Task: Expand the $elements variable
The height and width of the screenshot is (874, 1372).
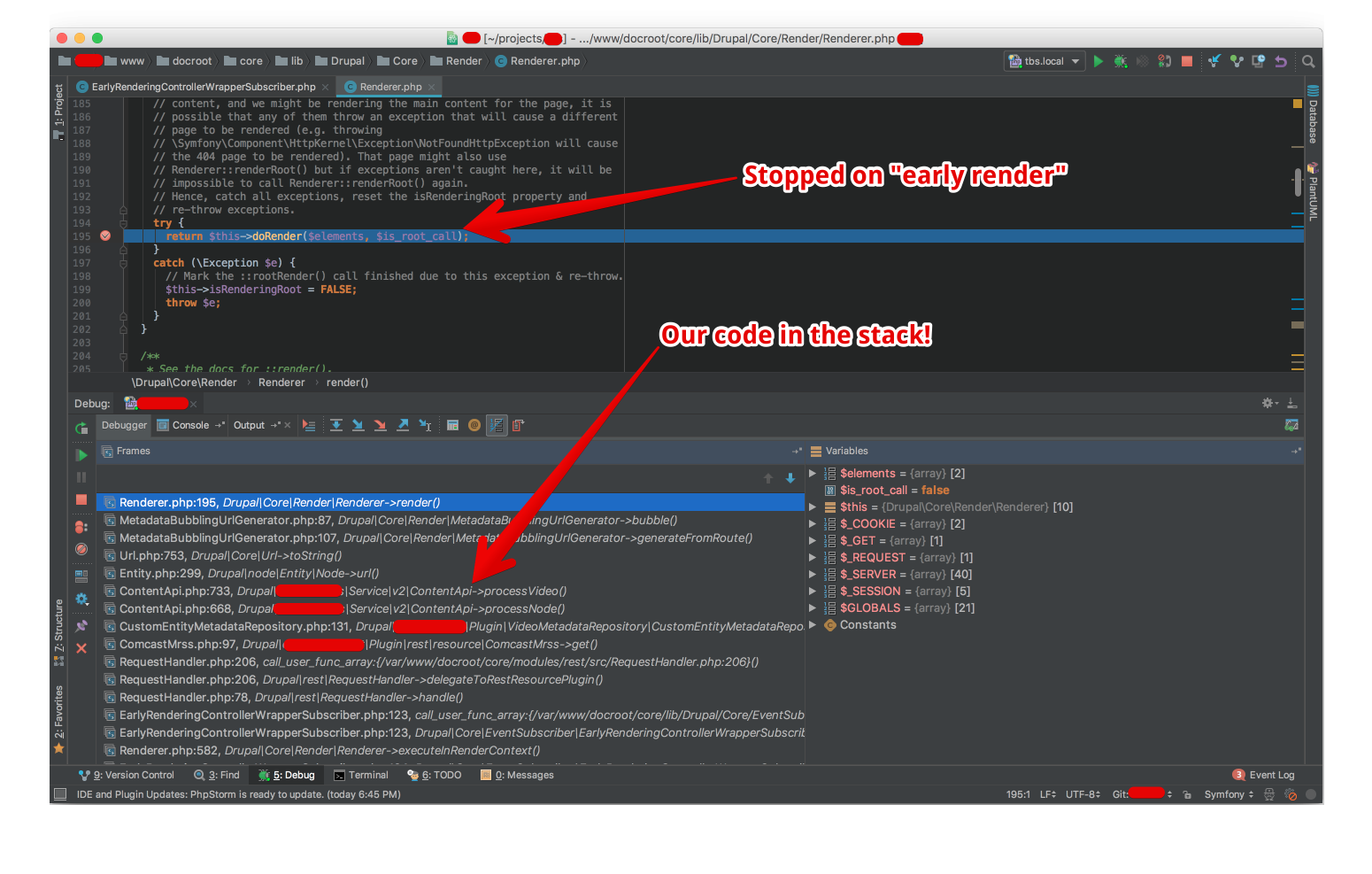Action: coord(813,473)
